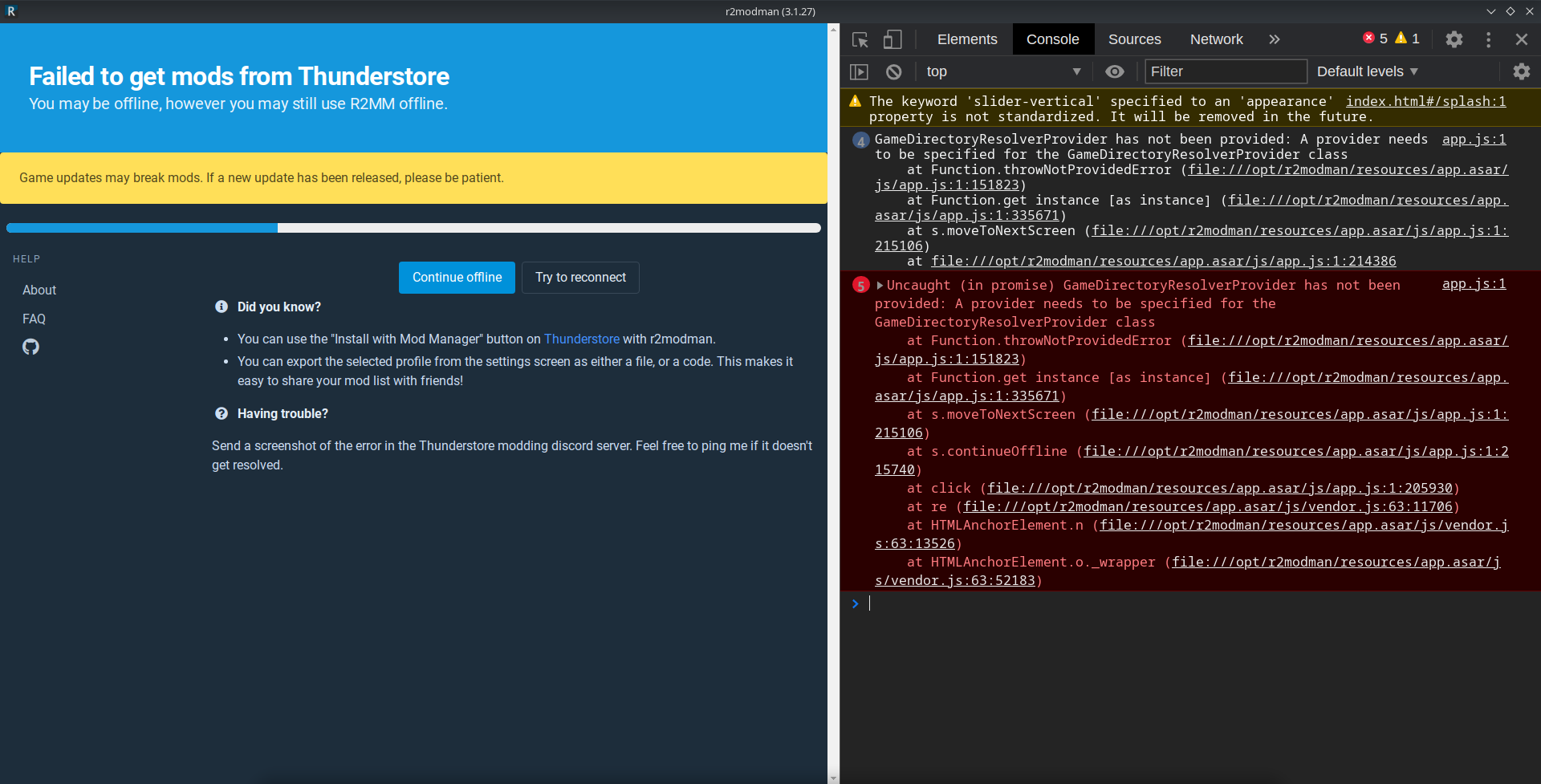Image resolution: width=1541 pixels, height=784 pixels.
Task: Click the Having trouble question icon
Action: (222, 413)
